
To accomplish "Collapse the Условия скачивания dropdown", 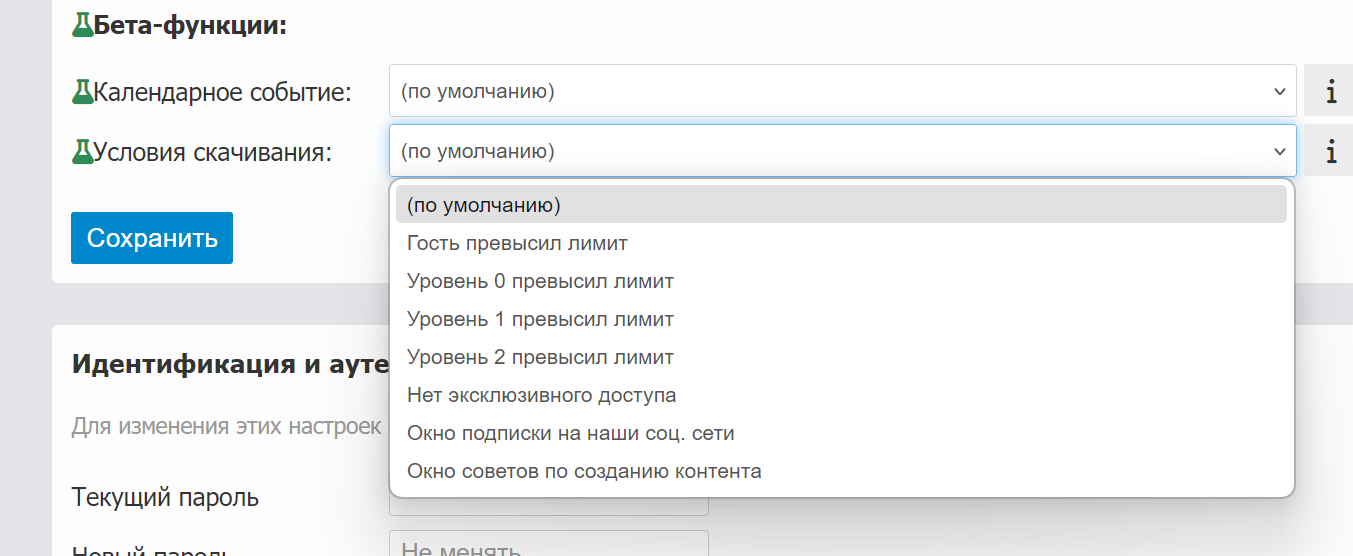I will click(x=842, y=151).
